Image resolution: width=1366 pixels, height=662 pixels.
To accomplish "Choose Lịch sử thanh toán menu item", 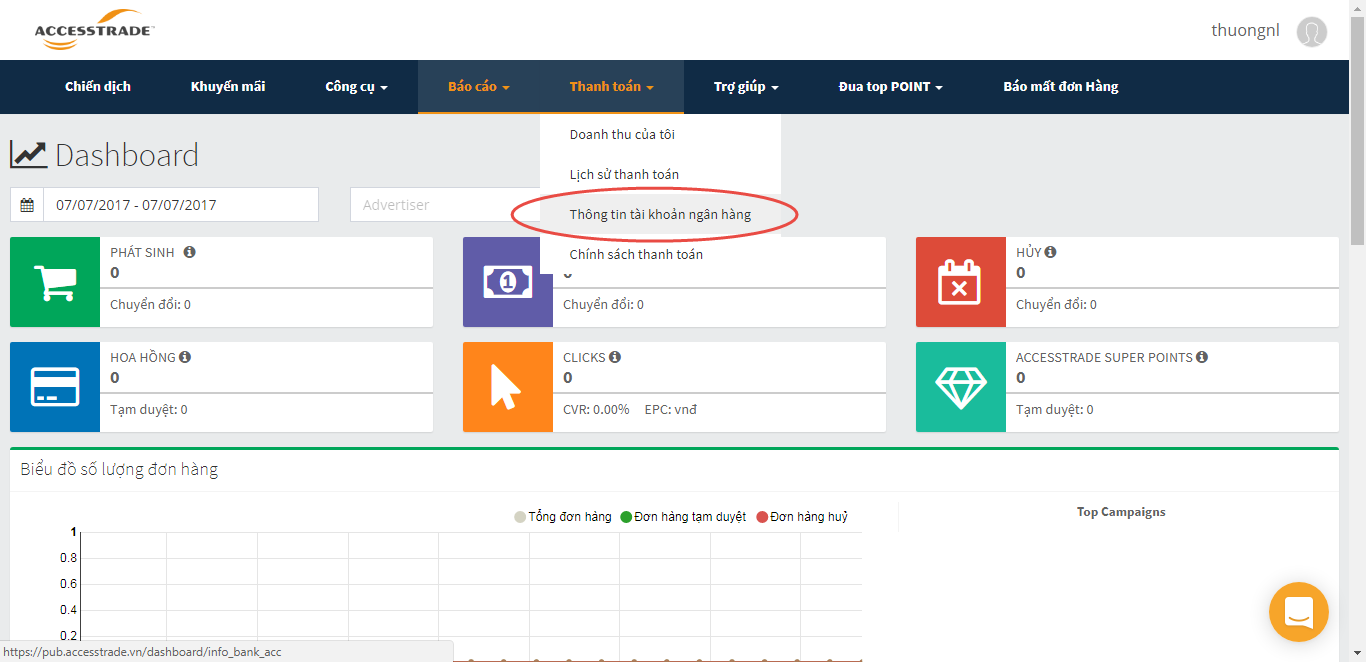I will (x=624, y=174).
